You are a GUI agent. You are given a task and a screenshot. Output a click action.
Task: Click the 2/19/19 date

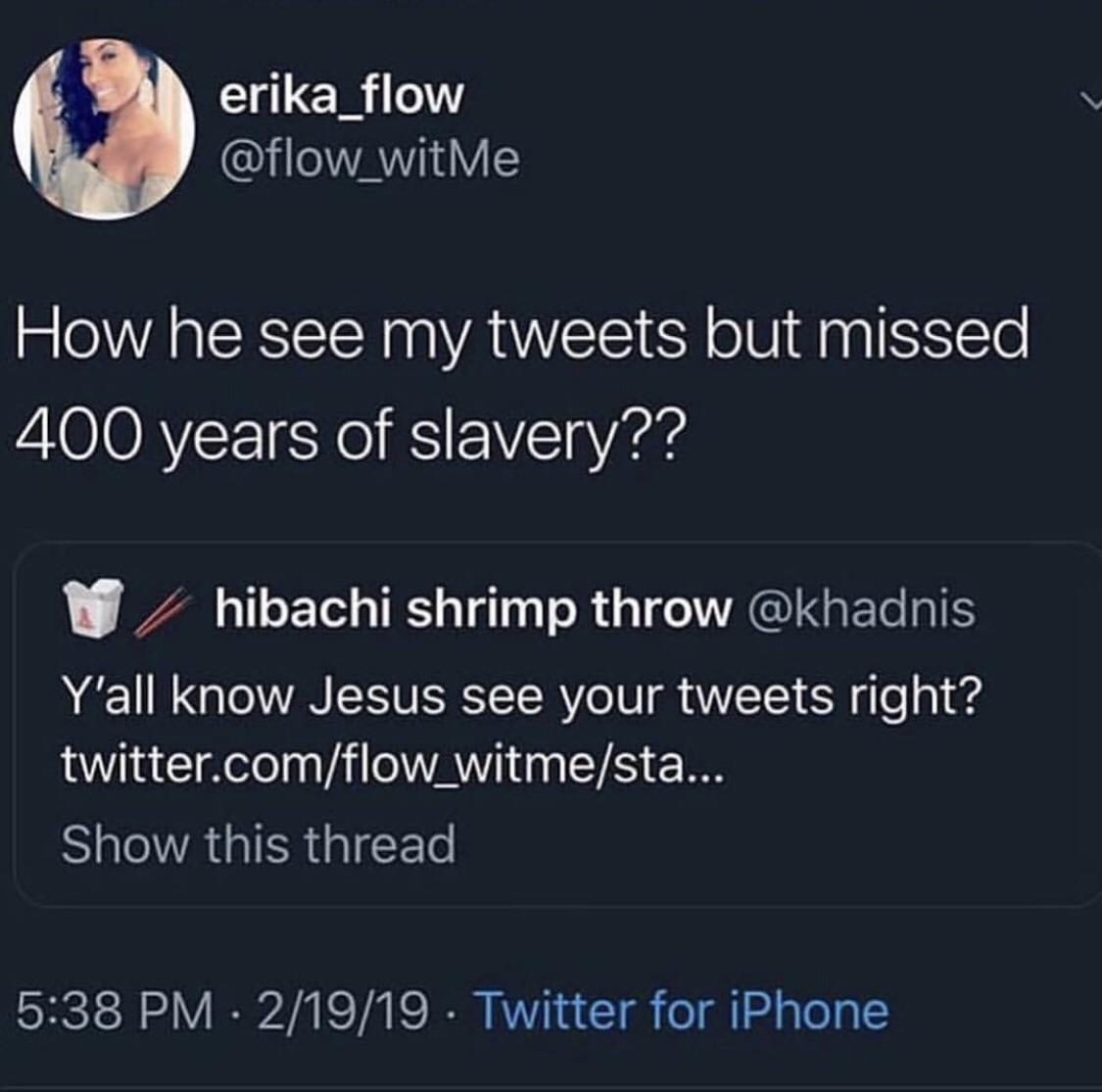342,1012
